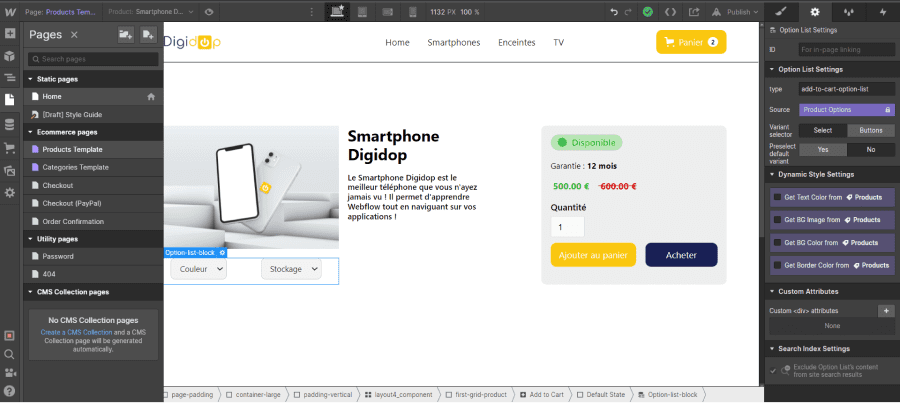Open the Webflow logo menu
This screenshot has height=403, width=900.
pos(9,11)
